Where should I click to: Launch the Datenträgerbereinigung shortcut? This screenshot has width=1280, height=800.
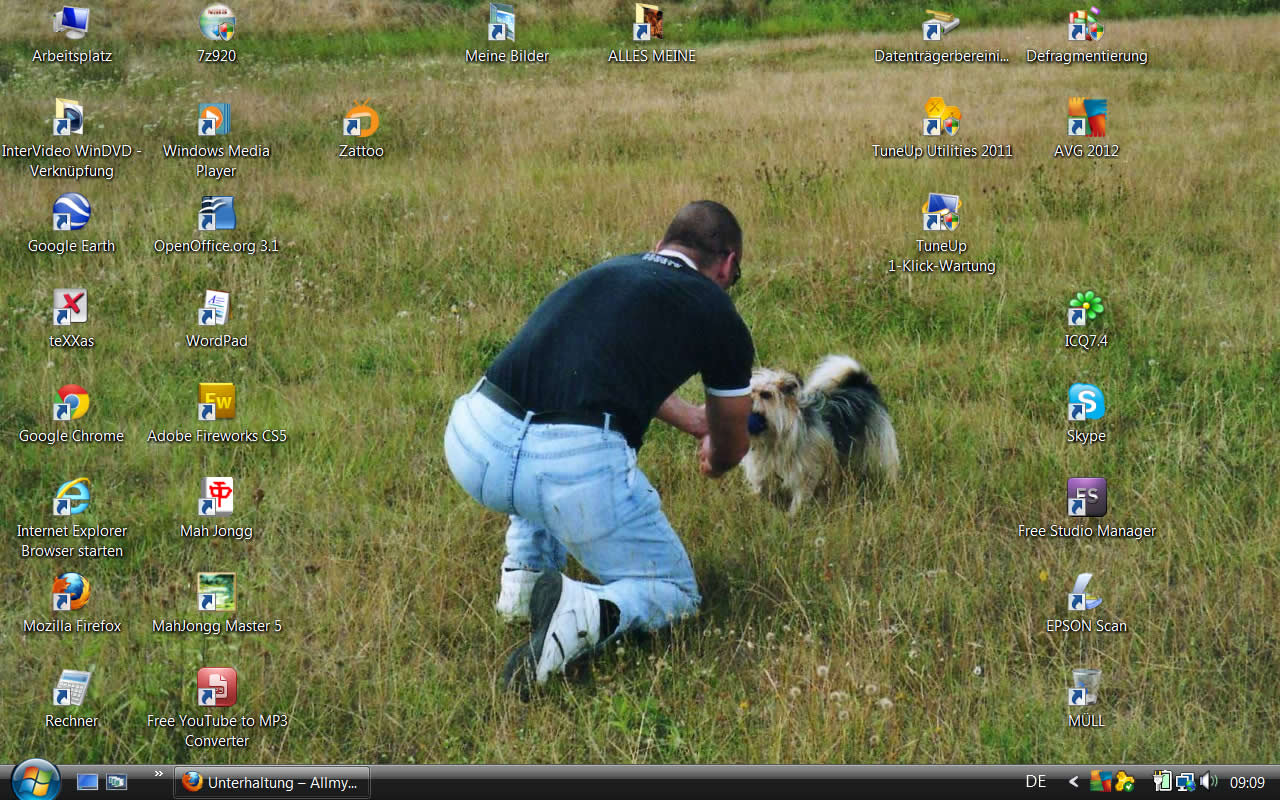pyautogui.click(x=941, y=23)
